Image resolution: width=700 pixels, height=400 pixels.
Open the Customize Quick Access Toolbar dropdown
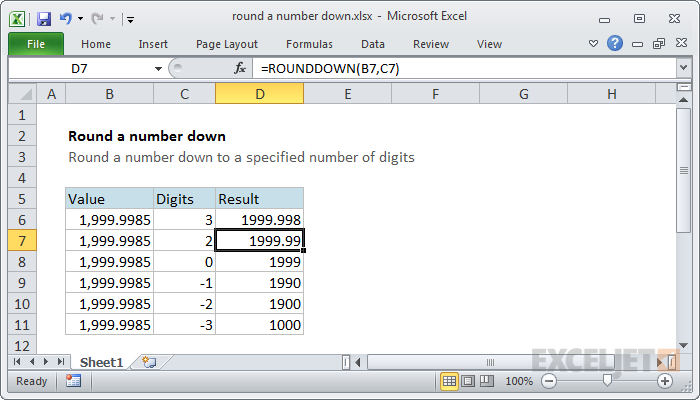point(130,19)
